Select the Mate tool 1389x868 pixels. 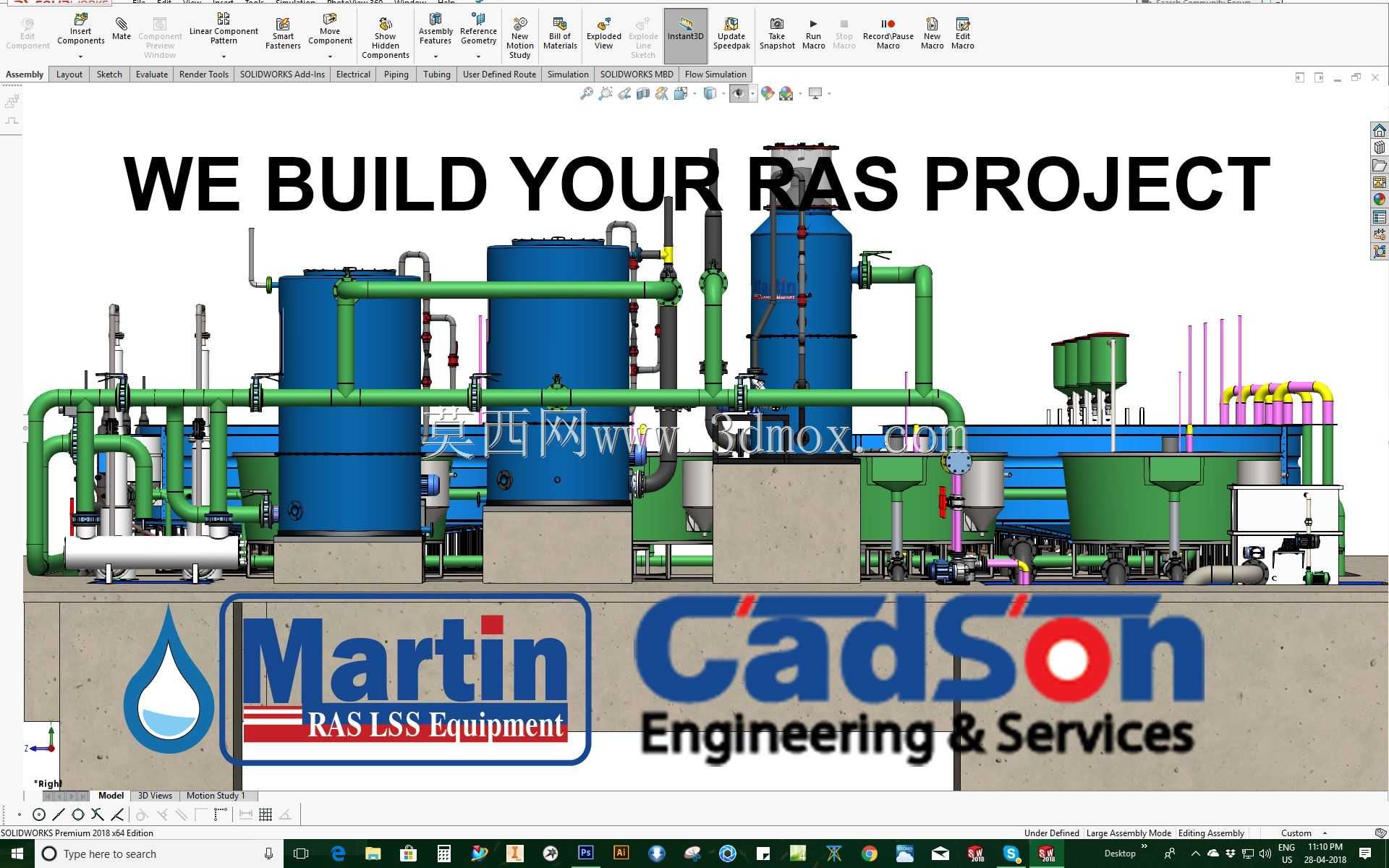pyautogui.click(x=122, y=29)
